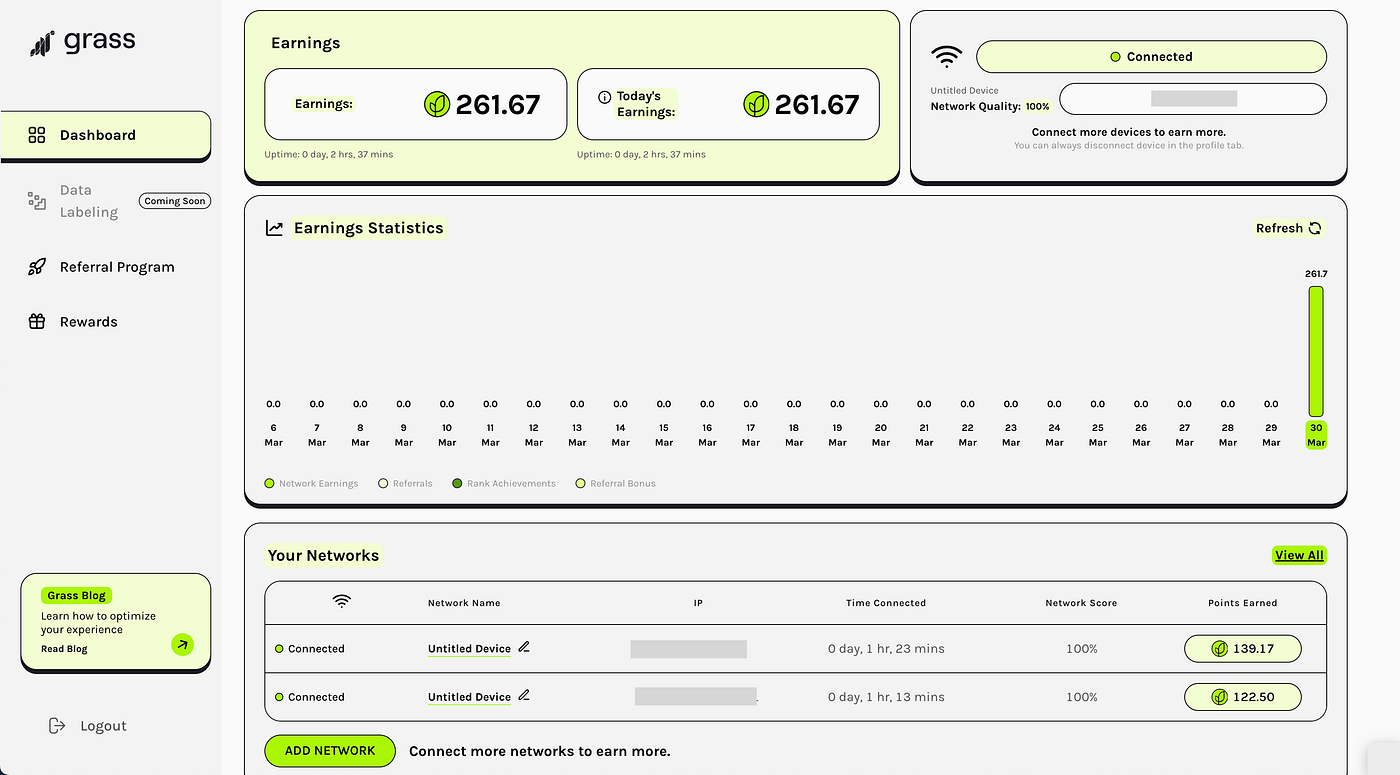
Task: Click the Data Labeling sidebar icon
Action: 37,201
